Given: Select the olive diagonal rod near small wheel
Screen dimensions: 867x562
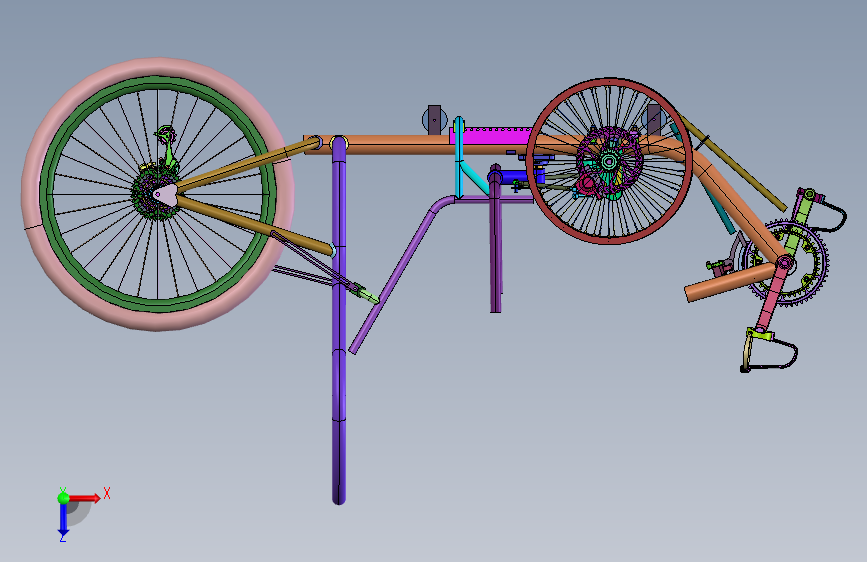Looking at the screenshot, I should point(731,163).
